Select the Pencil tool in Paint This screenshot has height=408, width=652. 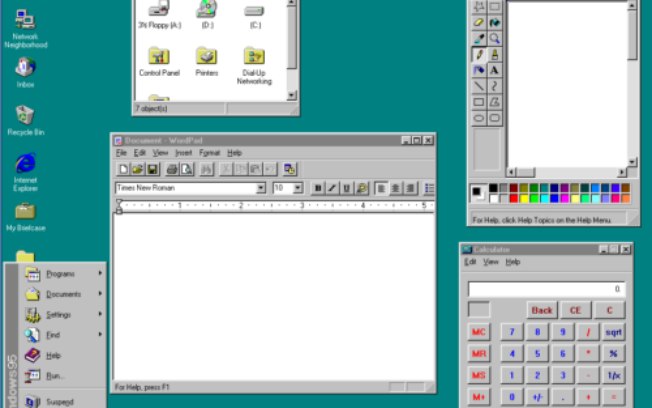pyautogui.click(x=479, y=54)
